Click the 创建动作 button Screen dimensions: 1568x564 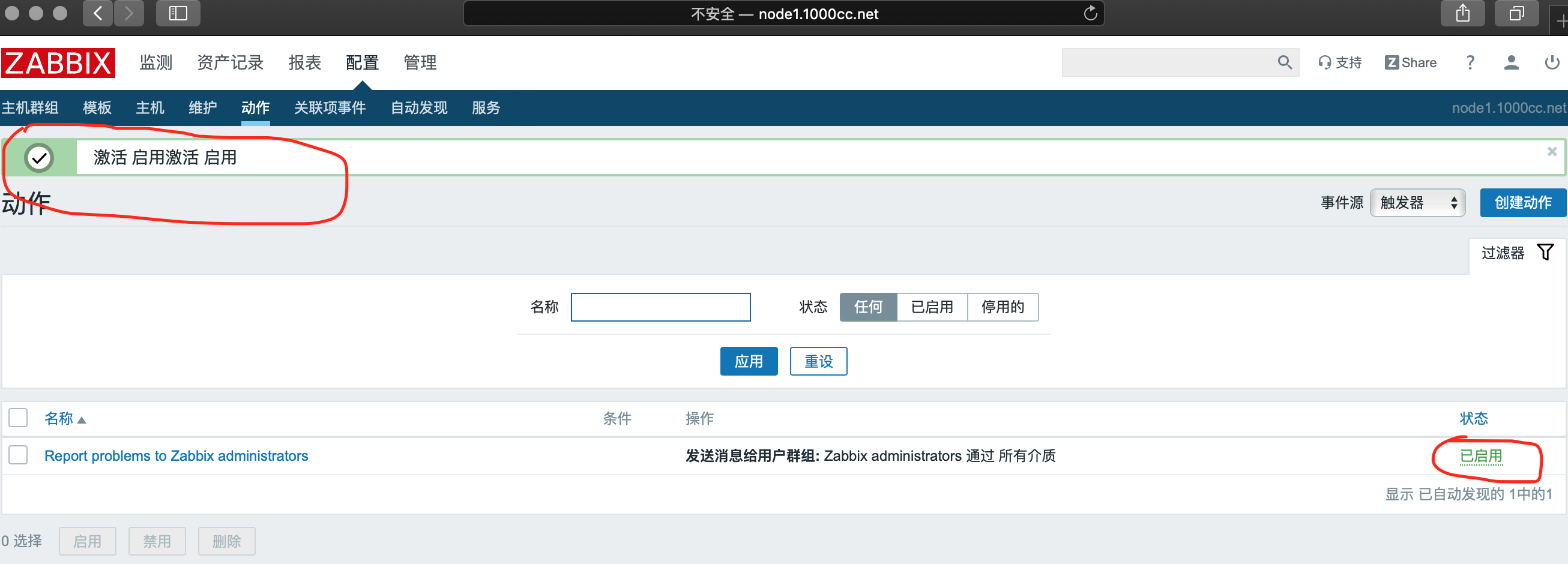pos(1522,203)
